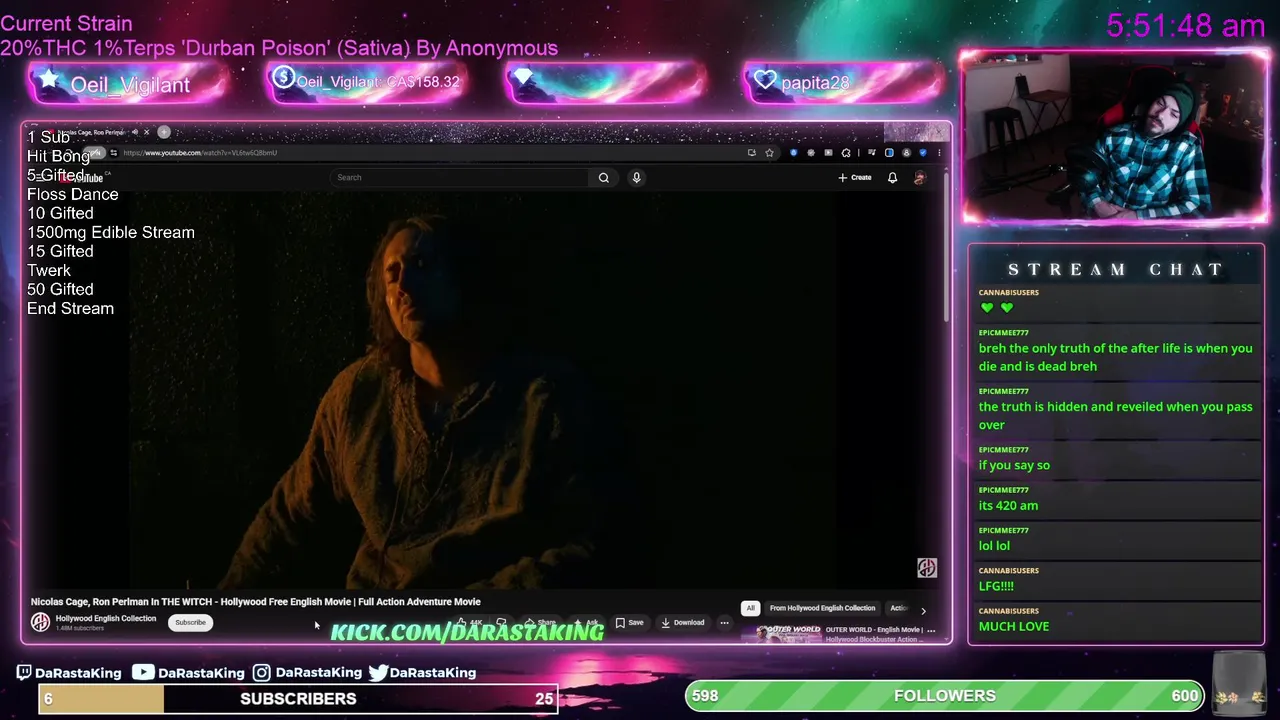Click the KICK.COM/DARASTAKING overlay text

pos(467,632)
